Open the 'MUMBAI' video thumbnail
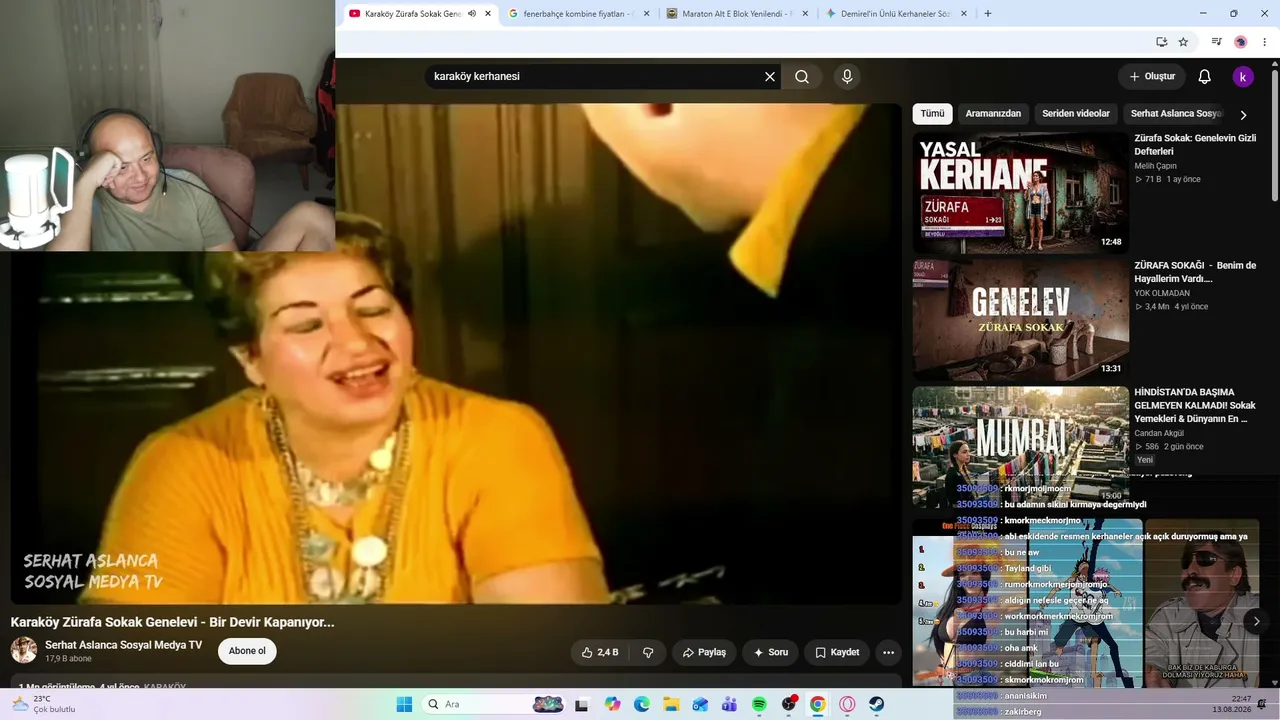Screen dimensions: 1280x720 pyautogui.click(x=1020, y=446)
